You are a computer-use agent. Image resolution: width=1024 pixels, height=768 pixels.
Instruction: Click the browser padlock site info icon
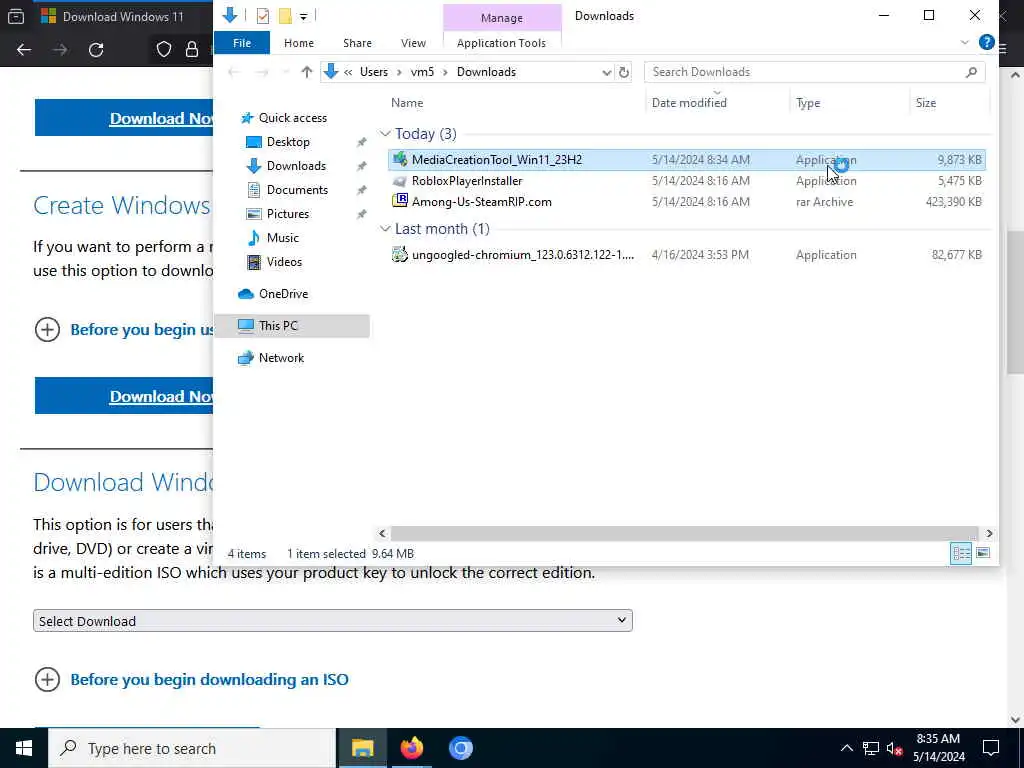[x=191, y=50]
